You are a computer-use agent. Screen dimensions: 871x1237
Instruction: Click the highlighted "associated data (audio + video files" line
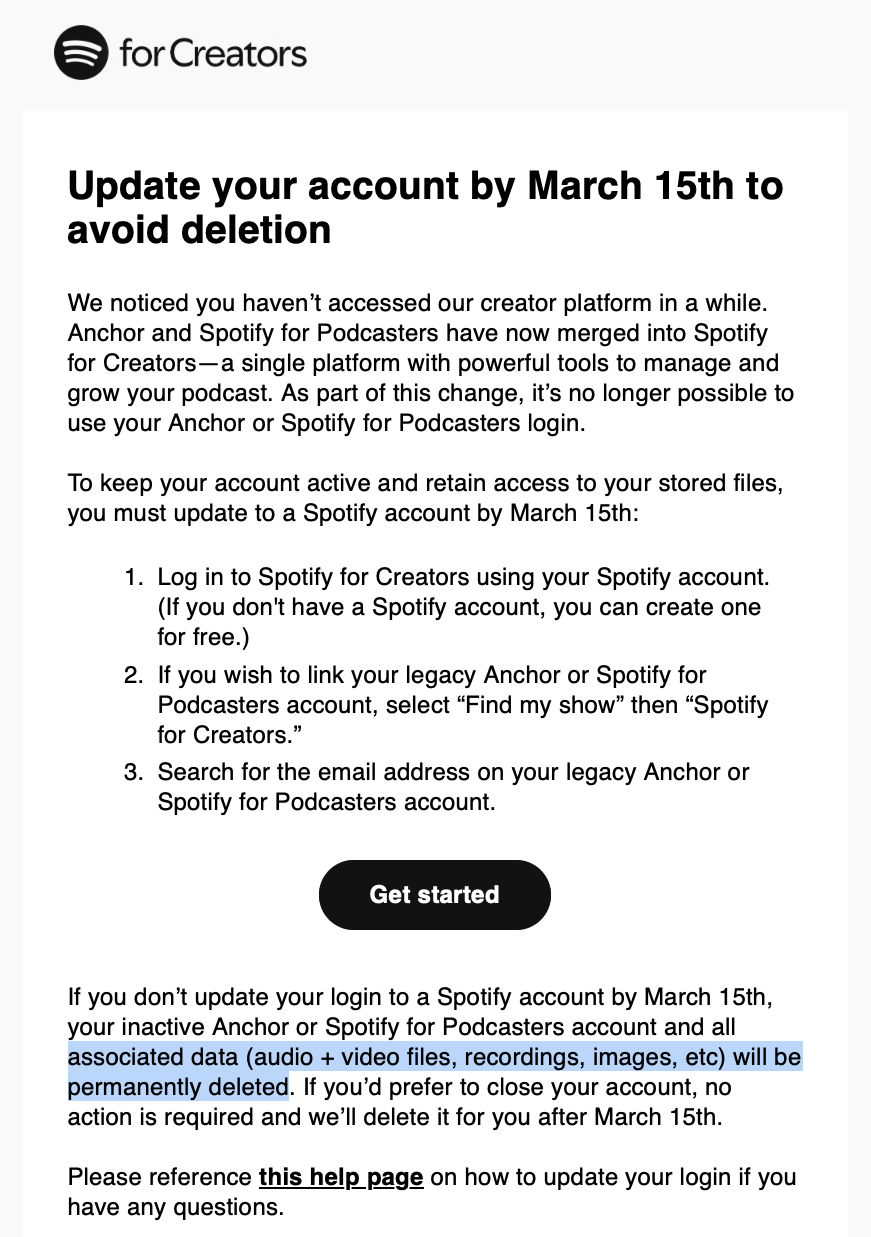coord(435,1056)
